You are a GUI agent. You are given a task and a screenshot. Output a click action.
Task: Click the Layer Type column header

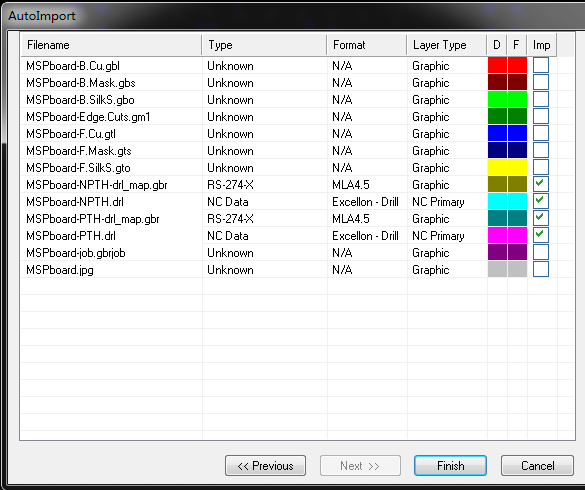[447, 45]
